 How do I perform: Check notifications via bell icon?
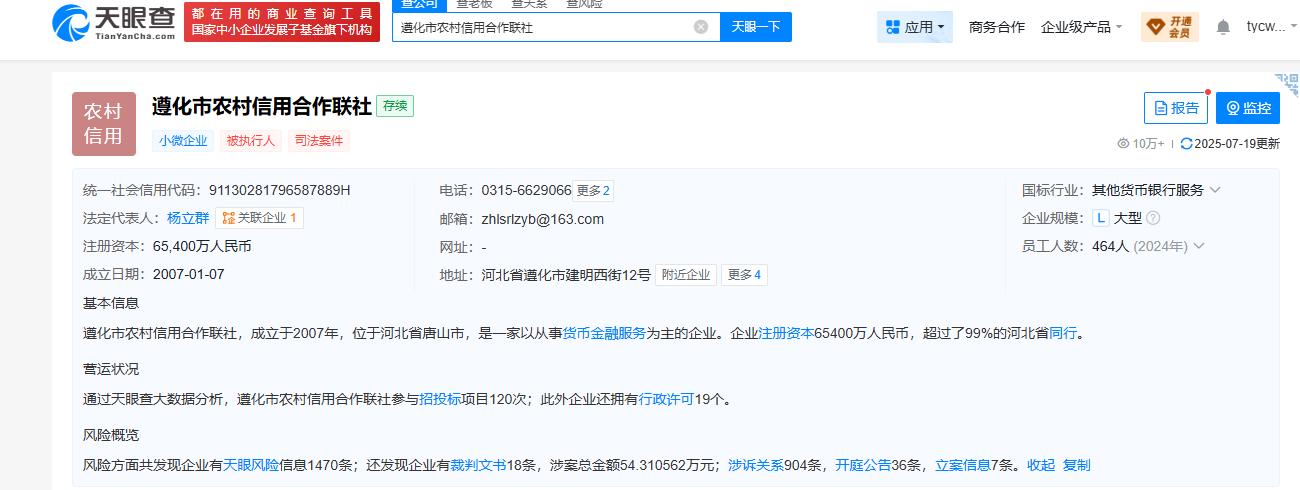pyautogui.click(x=1223, y=27)
